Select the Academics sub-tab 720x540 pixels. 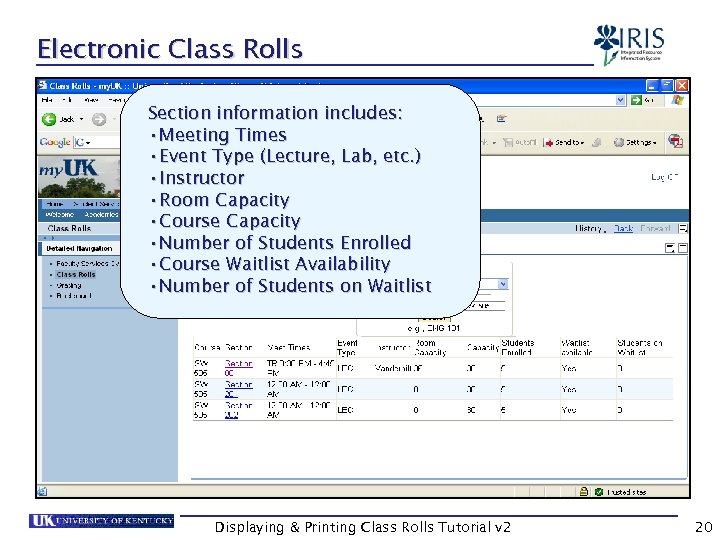(101, 214)
